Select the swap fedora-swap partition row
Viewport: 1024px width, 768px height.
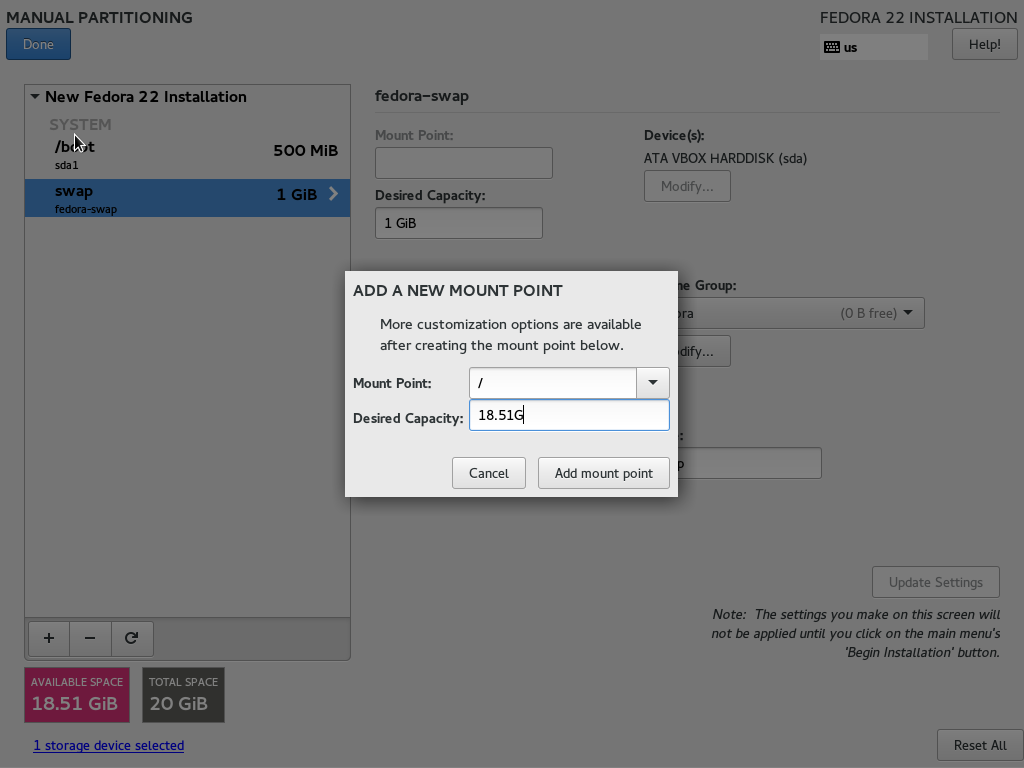[187, 198]
